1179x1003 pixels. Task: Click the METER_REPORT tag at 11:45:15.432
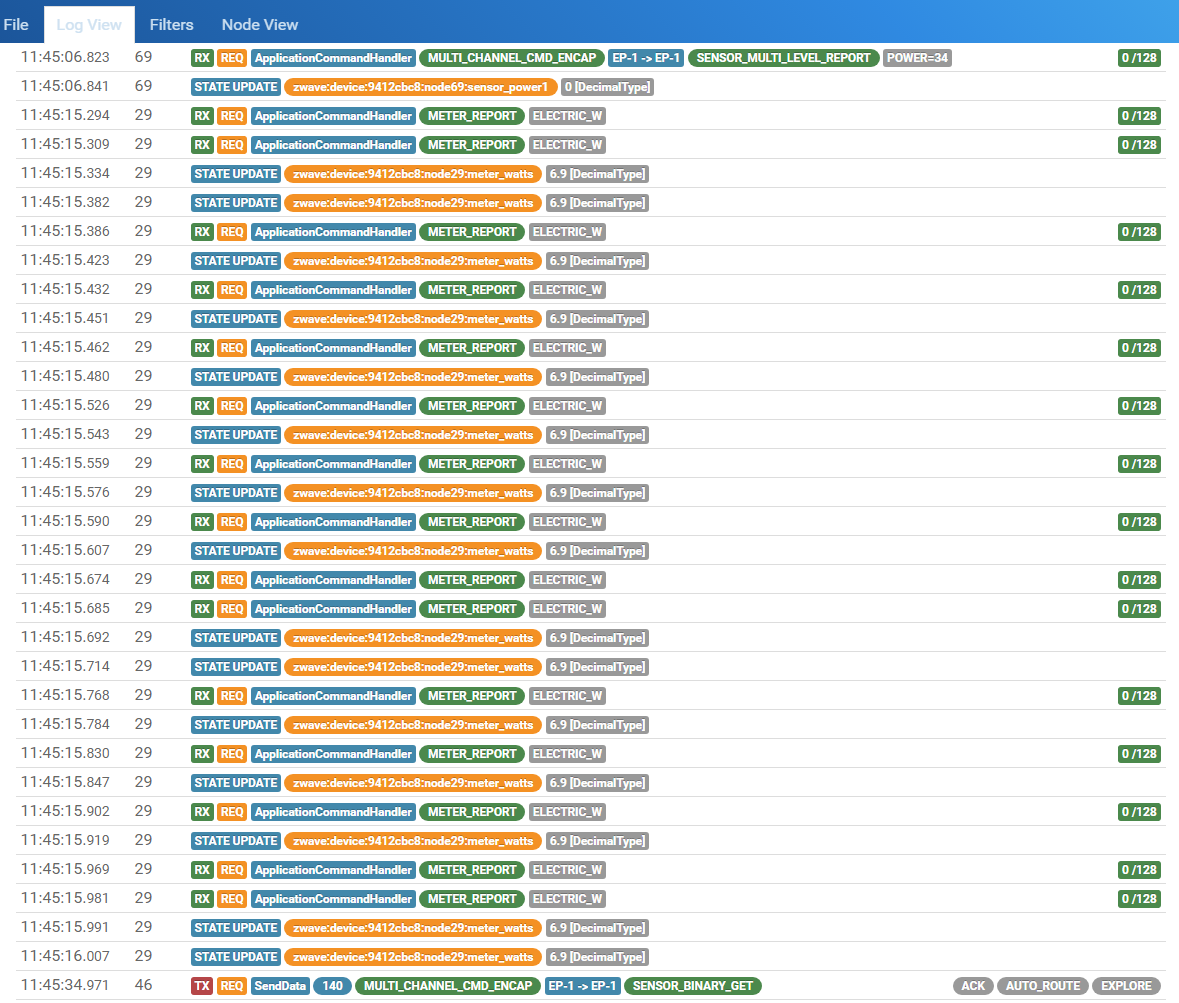[472, 290]
